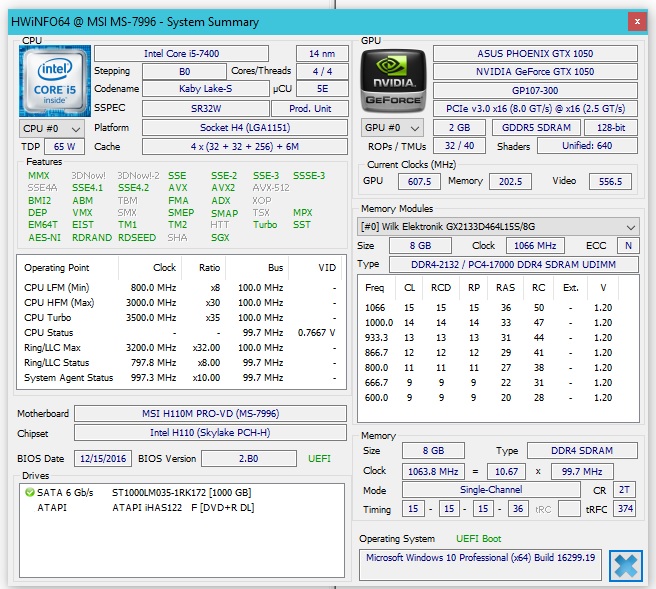
Task: Click the ECC N field
Action: click(x=628, y=246)
